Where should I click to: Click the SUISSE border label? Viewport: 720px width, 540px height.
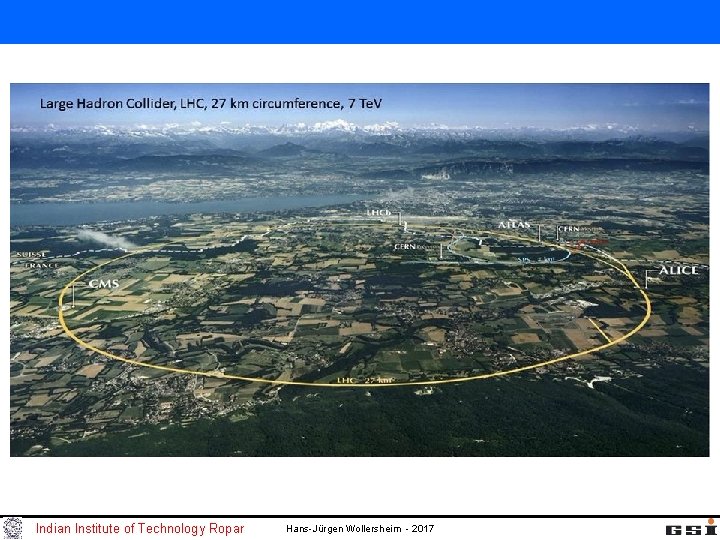[31, 254]
